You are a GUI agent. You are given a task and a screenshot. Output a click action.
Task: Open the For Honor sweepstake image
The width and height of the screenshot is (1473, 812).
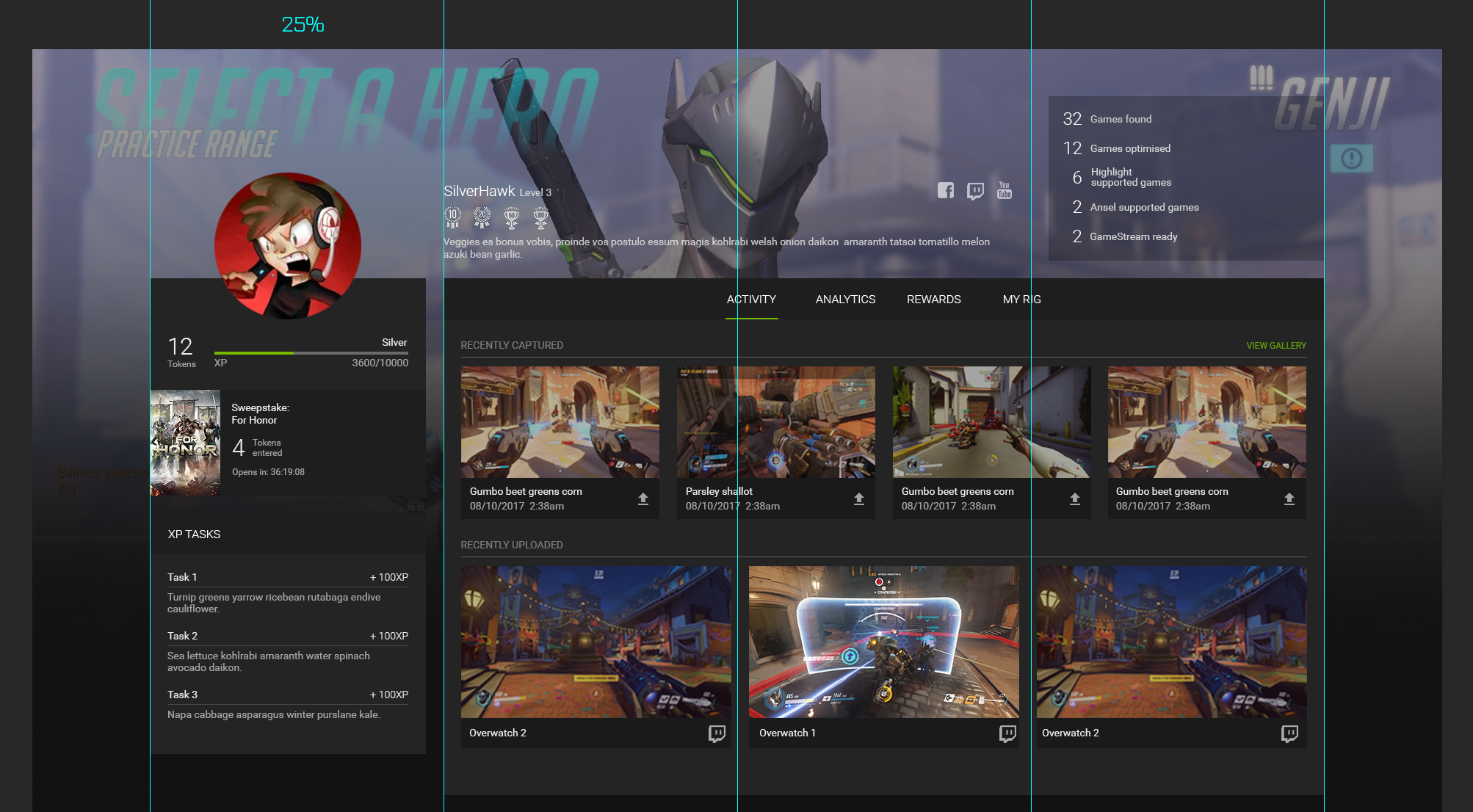186,443
